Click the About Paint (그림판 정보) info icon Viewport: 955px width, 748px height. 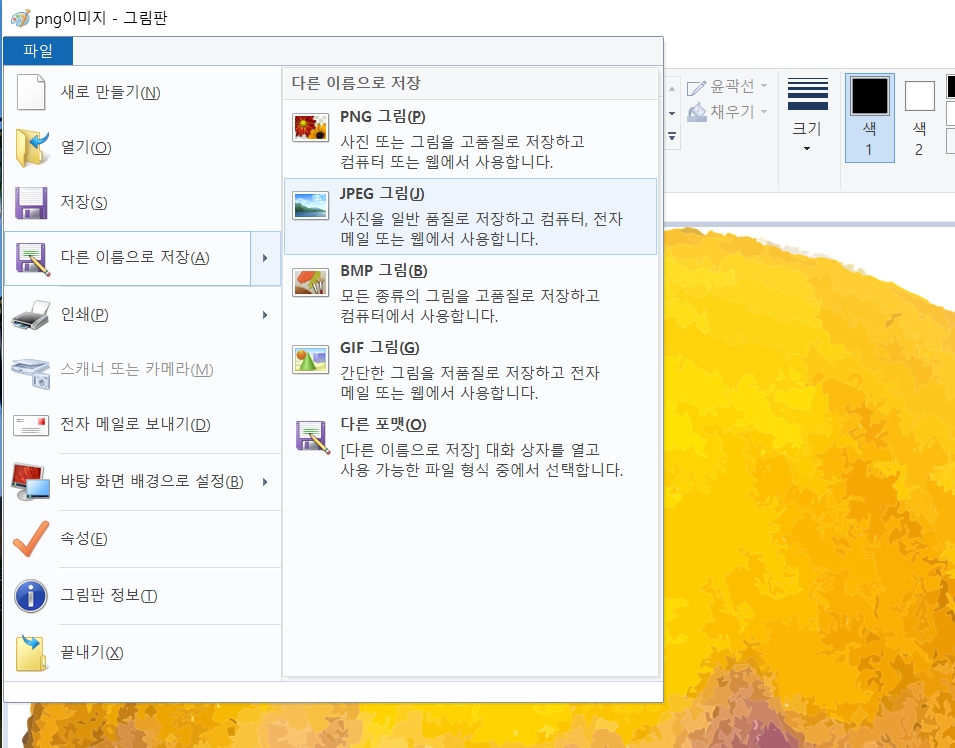point(30,595)
